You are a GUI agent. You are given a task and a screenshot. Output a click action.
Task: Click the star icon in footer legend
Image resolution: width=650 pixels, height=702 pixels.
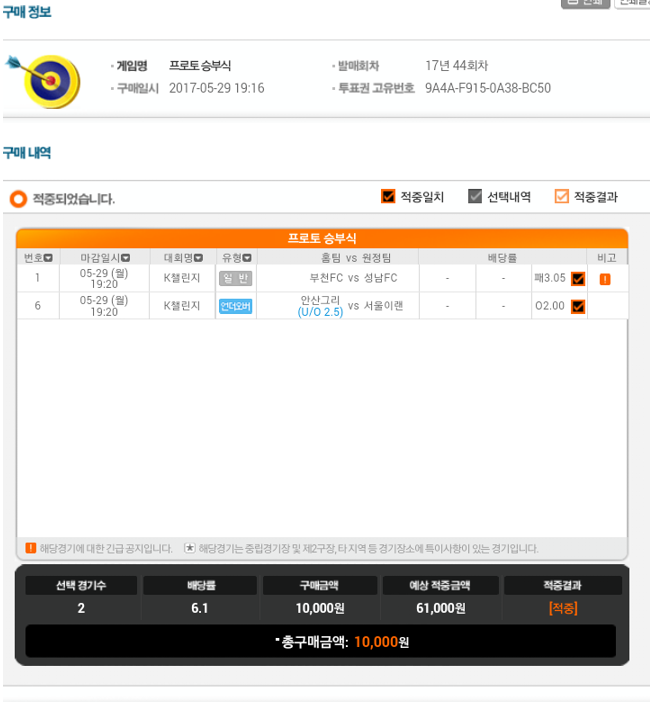click(x=190, y=548)
